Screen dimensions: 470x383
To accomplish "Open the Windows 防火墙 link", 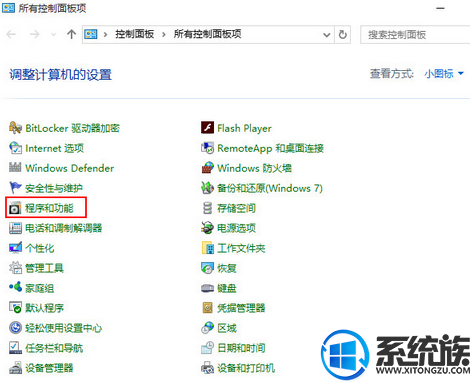I will (x=254, y=168).
